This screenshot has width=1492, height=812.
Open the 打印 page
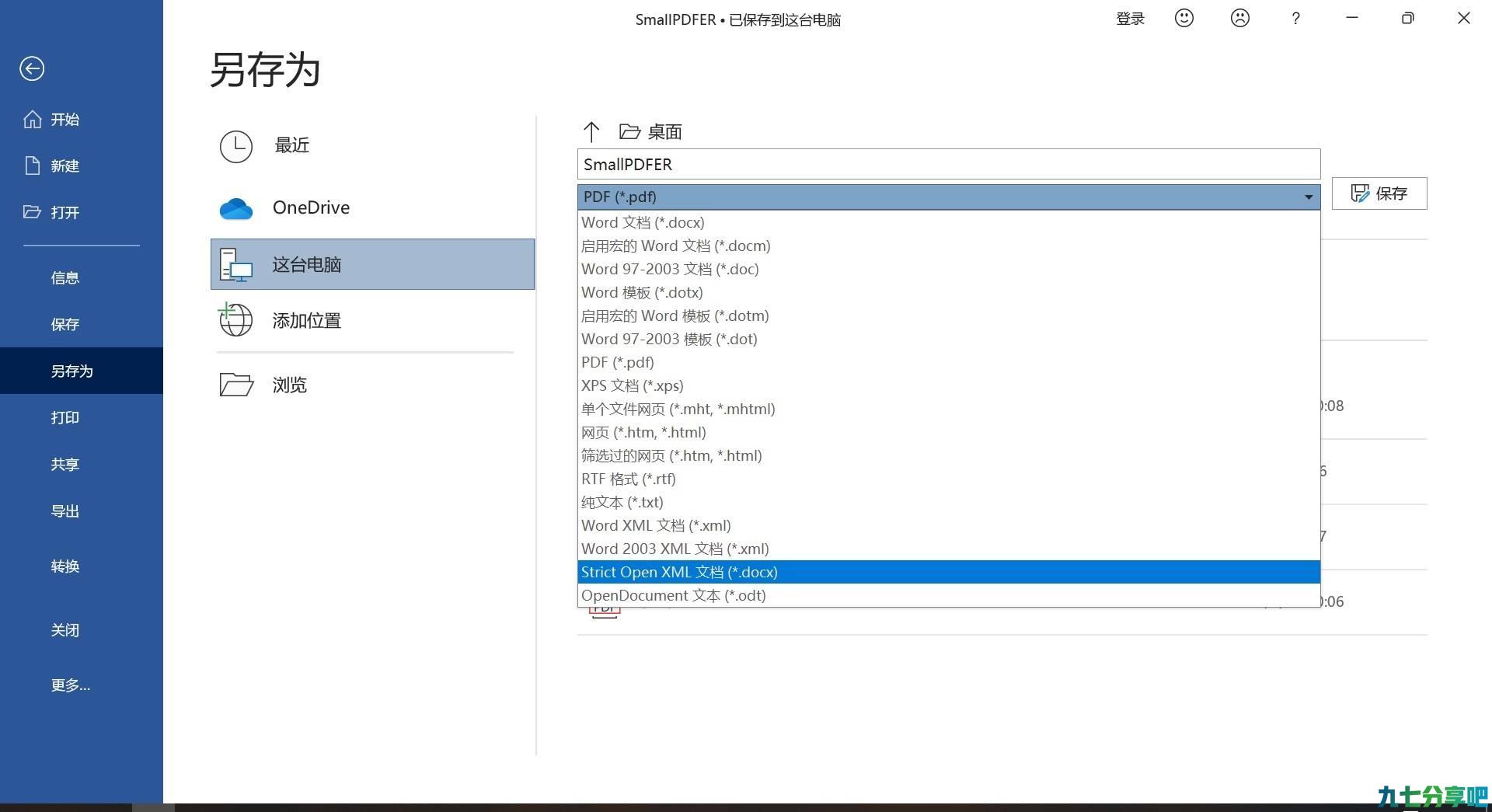click(65, 417)
